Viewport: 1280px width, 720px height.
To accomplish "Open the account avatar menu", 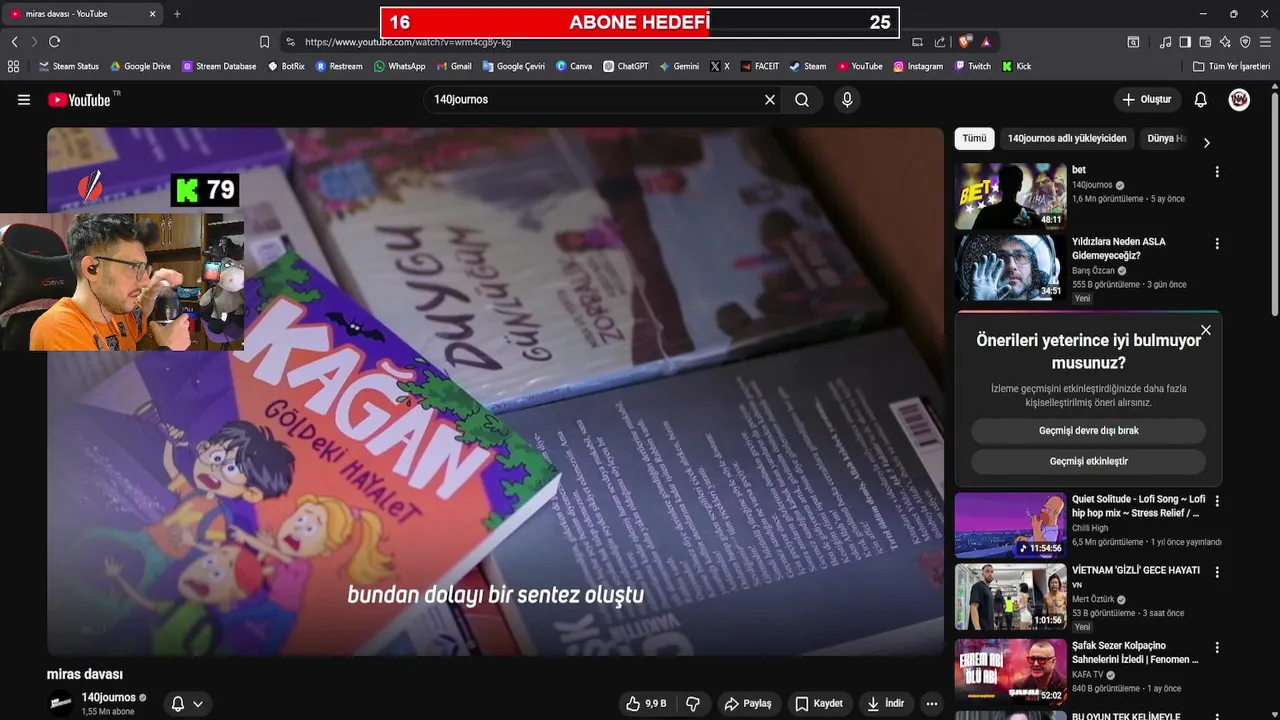I will pos(1239,100).
